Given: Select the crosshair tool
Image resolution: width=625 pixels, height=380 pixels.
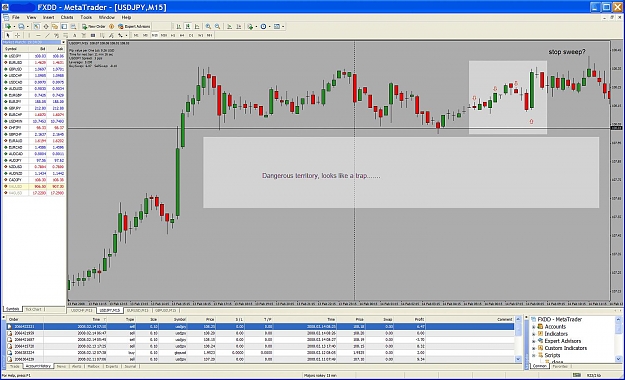Looking at the screenshot, I should click(x=17, y=35).
